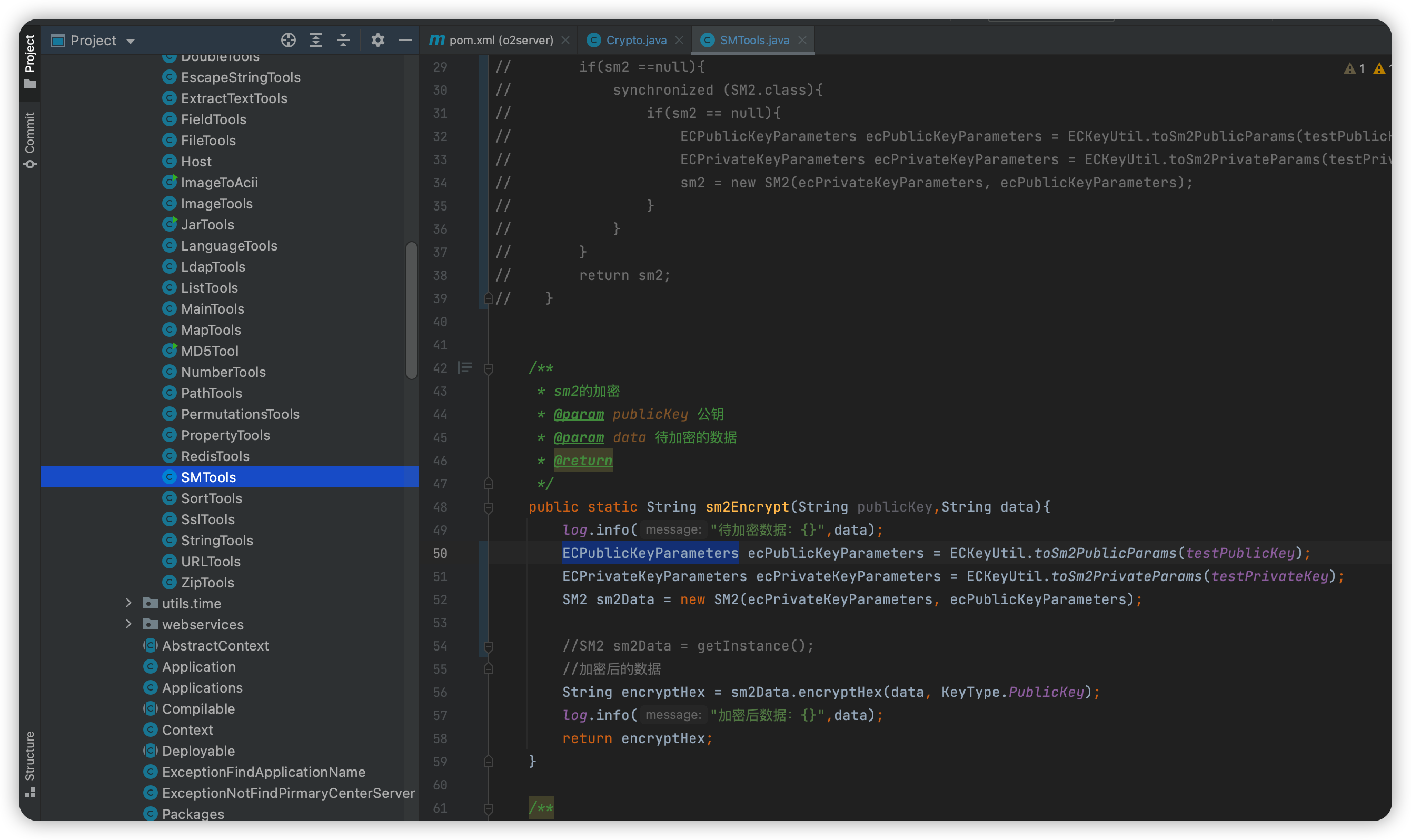
Task: Toggle fold marker of sm2Encrypt method line 48
Action: 489,507
